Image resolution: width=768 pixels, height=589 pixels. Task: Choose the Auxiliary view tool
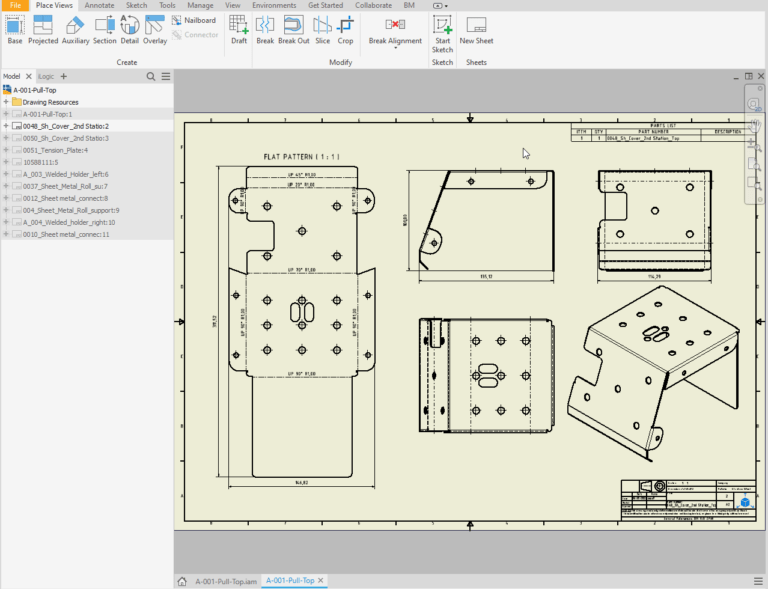[75, 30]
